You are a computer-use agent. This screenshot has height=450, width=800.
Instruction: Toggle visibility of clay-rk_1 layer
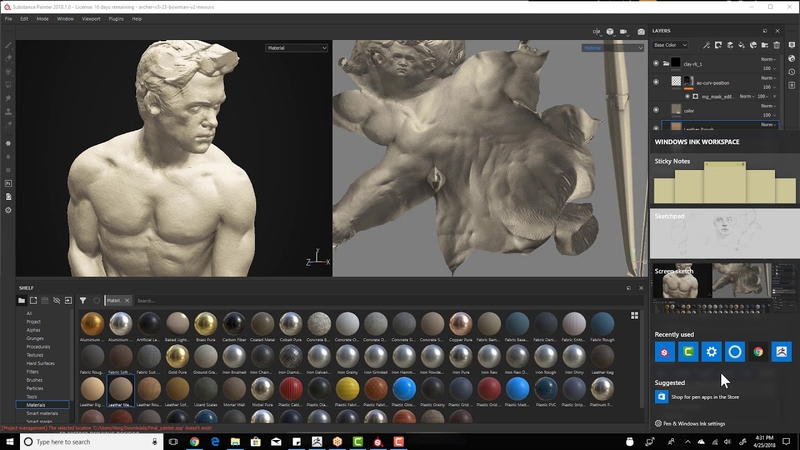pyautogui.click(x=656, y=64)
